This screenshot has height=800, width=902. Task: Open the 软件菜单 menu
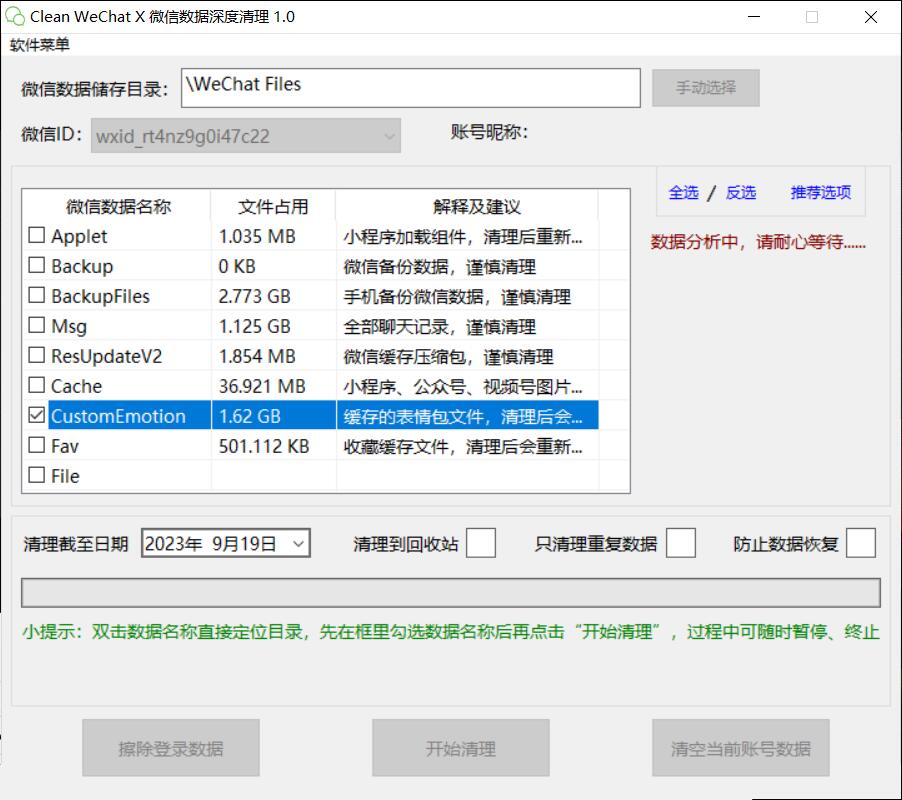pyautogui.click(x=40, y=45)
